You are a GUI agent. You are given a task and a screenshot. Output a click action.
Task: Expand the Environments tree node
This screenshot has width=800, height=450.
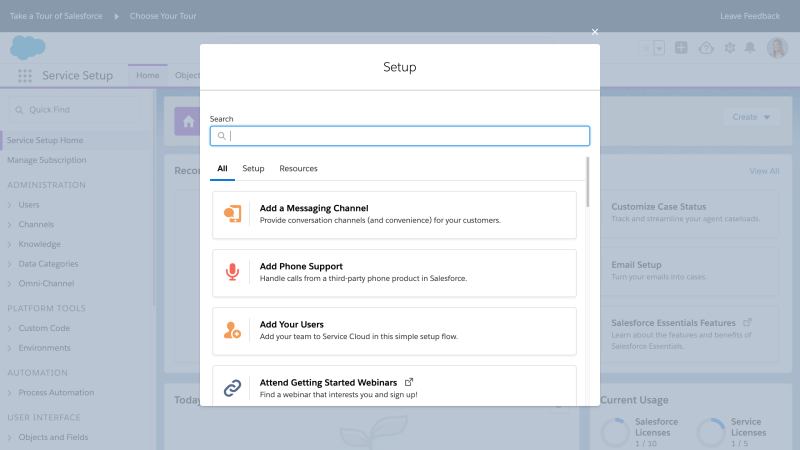point(9,348)
